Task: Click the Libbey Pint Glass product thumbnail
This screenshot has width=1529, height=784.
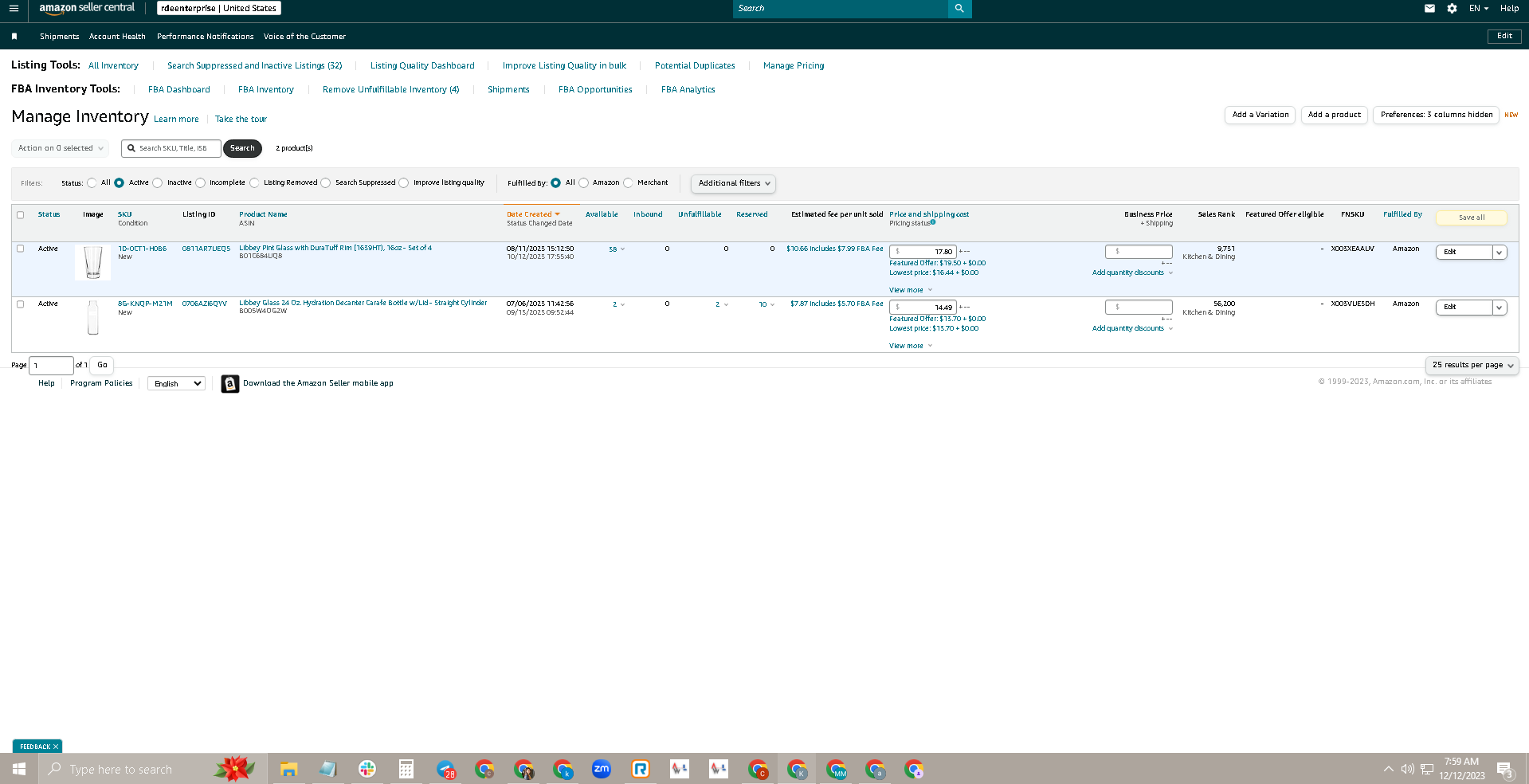Action: pos(93,262)
